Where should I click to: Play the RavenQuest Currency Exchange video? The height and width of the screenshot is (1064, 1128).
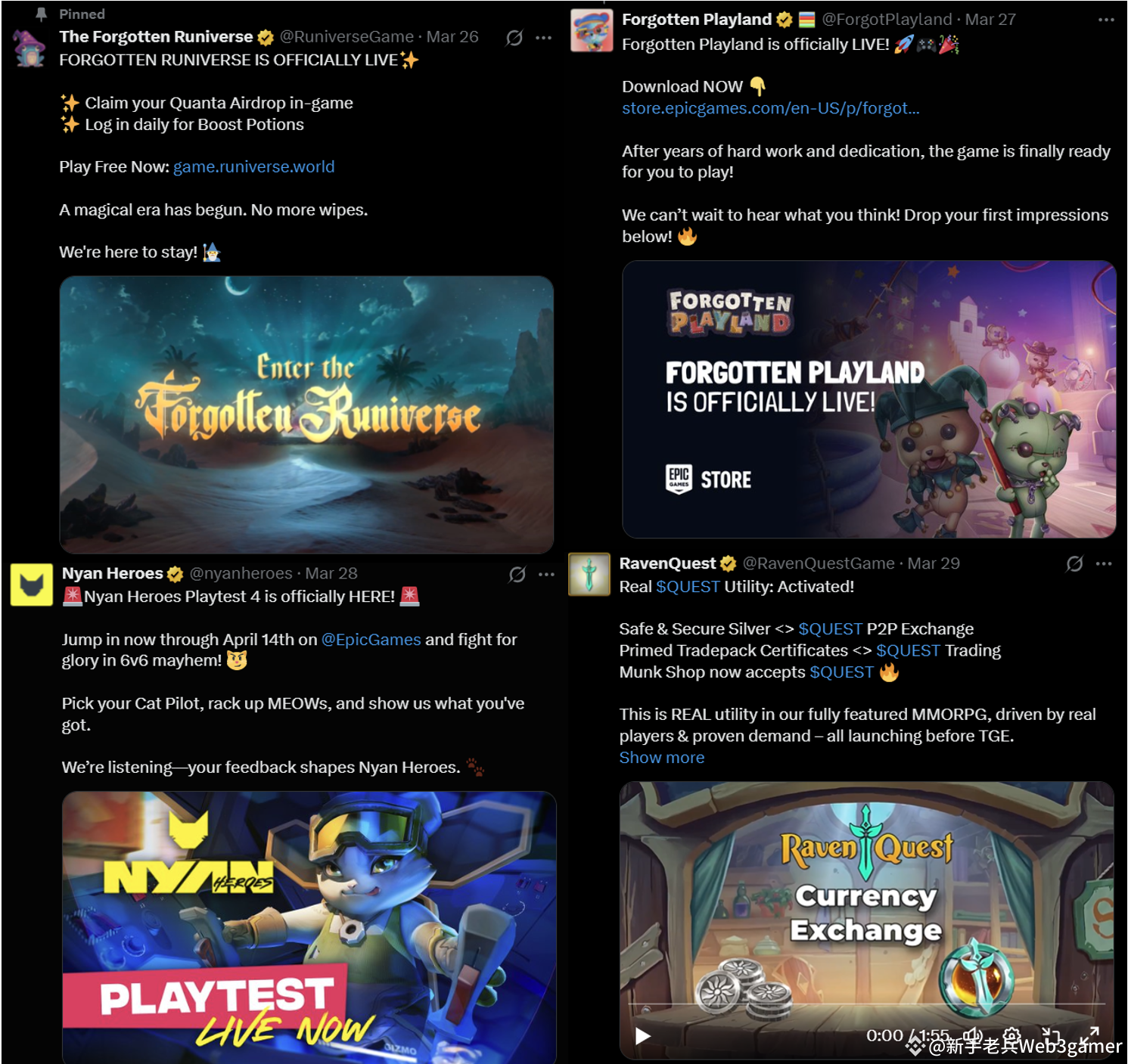pos(643,1036)
